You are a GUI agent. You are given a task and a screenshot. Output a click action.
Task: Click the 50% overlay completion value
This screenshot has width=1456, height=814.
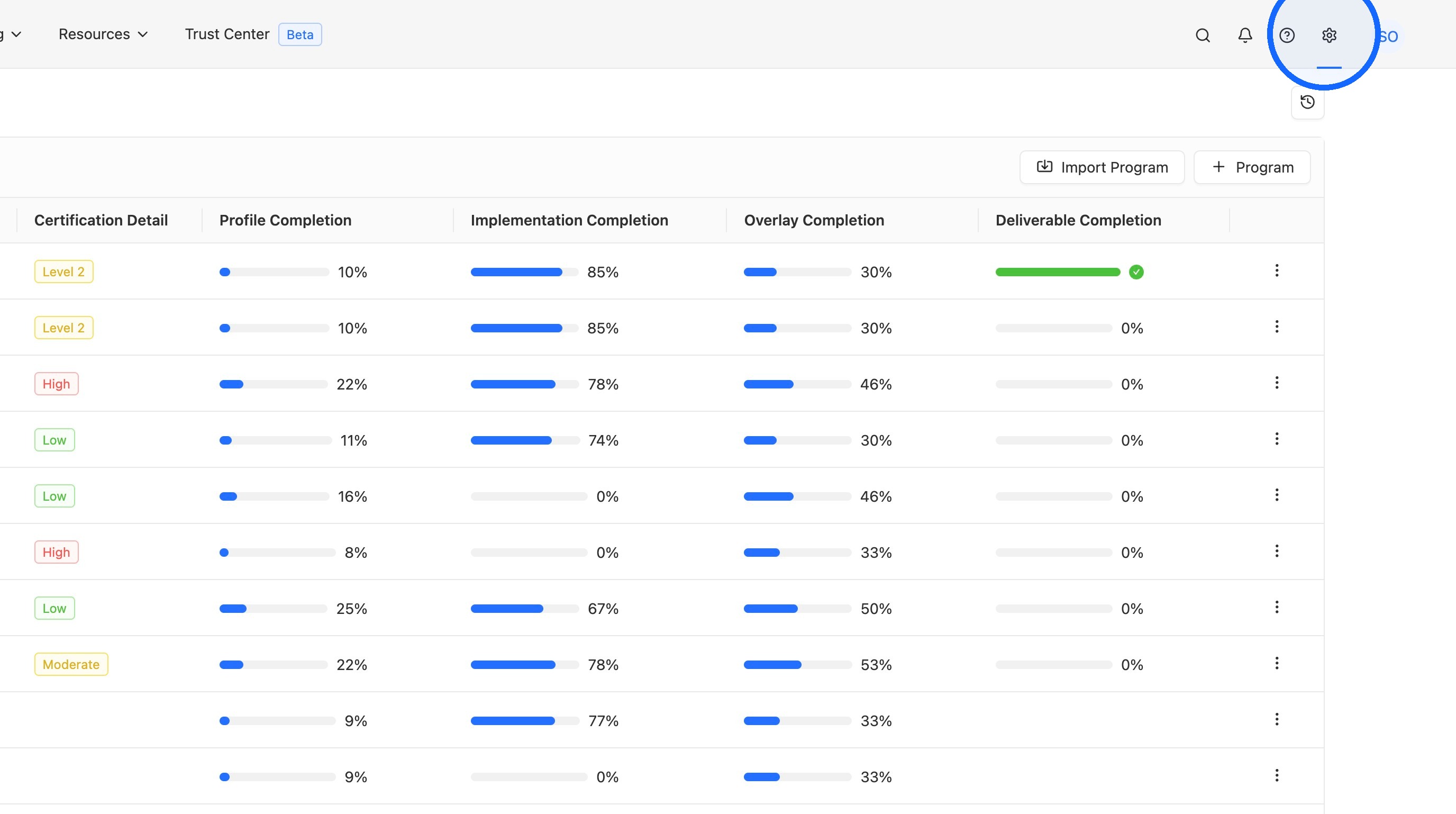pyautogui.click(x=876, y=609)
